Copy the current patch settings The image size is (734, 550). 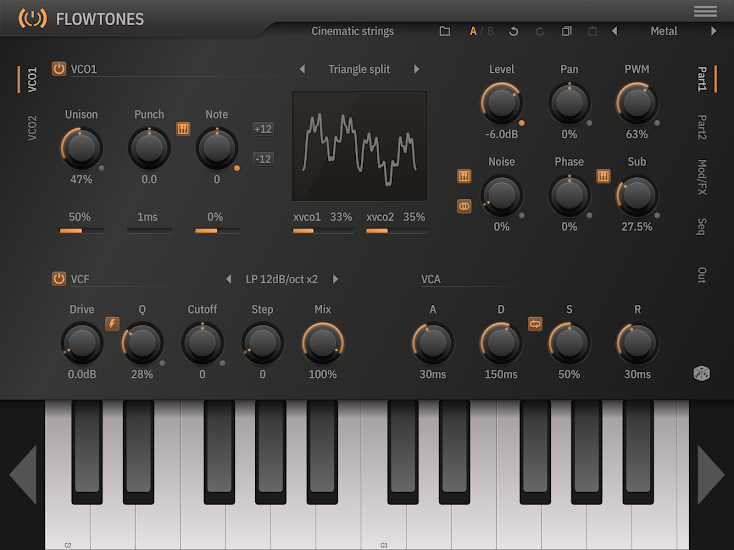[566, 31]
